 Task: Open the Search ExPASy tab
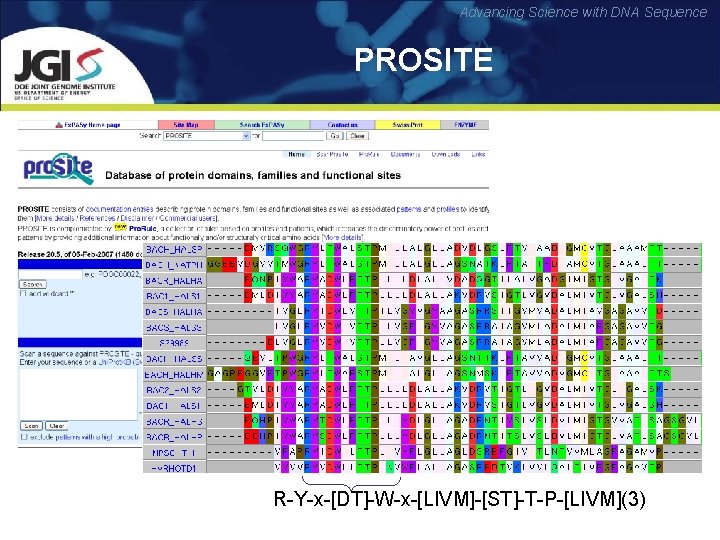(x=262, y=124)
